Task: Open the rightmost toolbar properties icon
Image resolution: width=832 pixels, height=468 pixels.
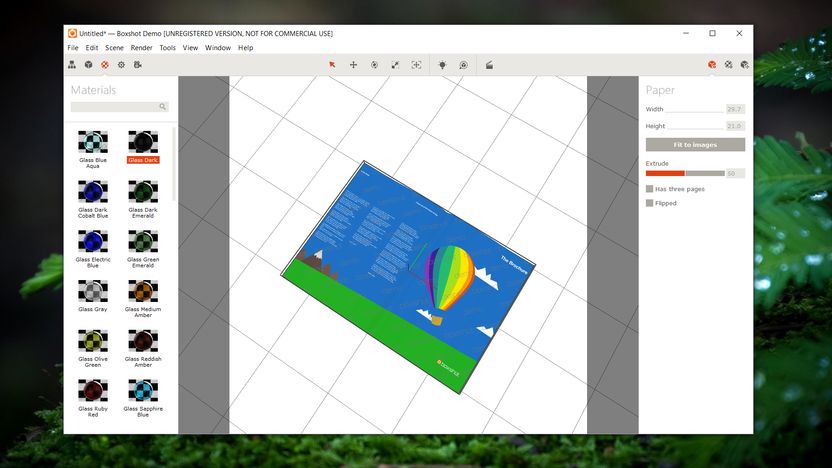Action: [x=745, y=65]
